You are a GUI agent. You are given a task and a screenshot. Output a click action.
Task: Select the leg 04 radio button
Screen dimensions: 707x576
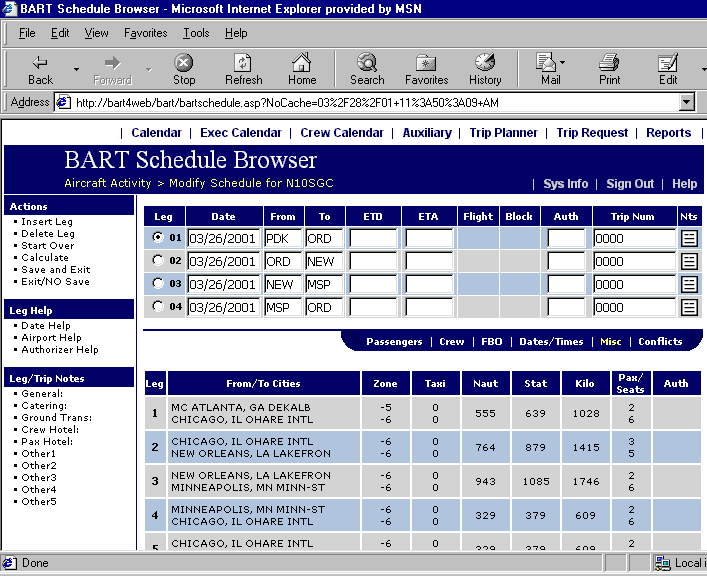(156, 307)
